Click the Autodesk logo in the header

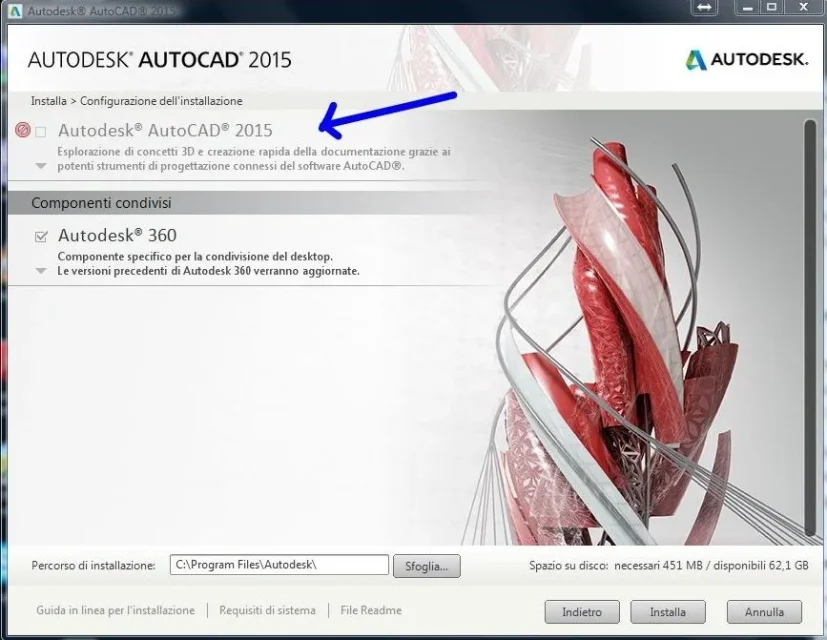746,60
